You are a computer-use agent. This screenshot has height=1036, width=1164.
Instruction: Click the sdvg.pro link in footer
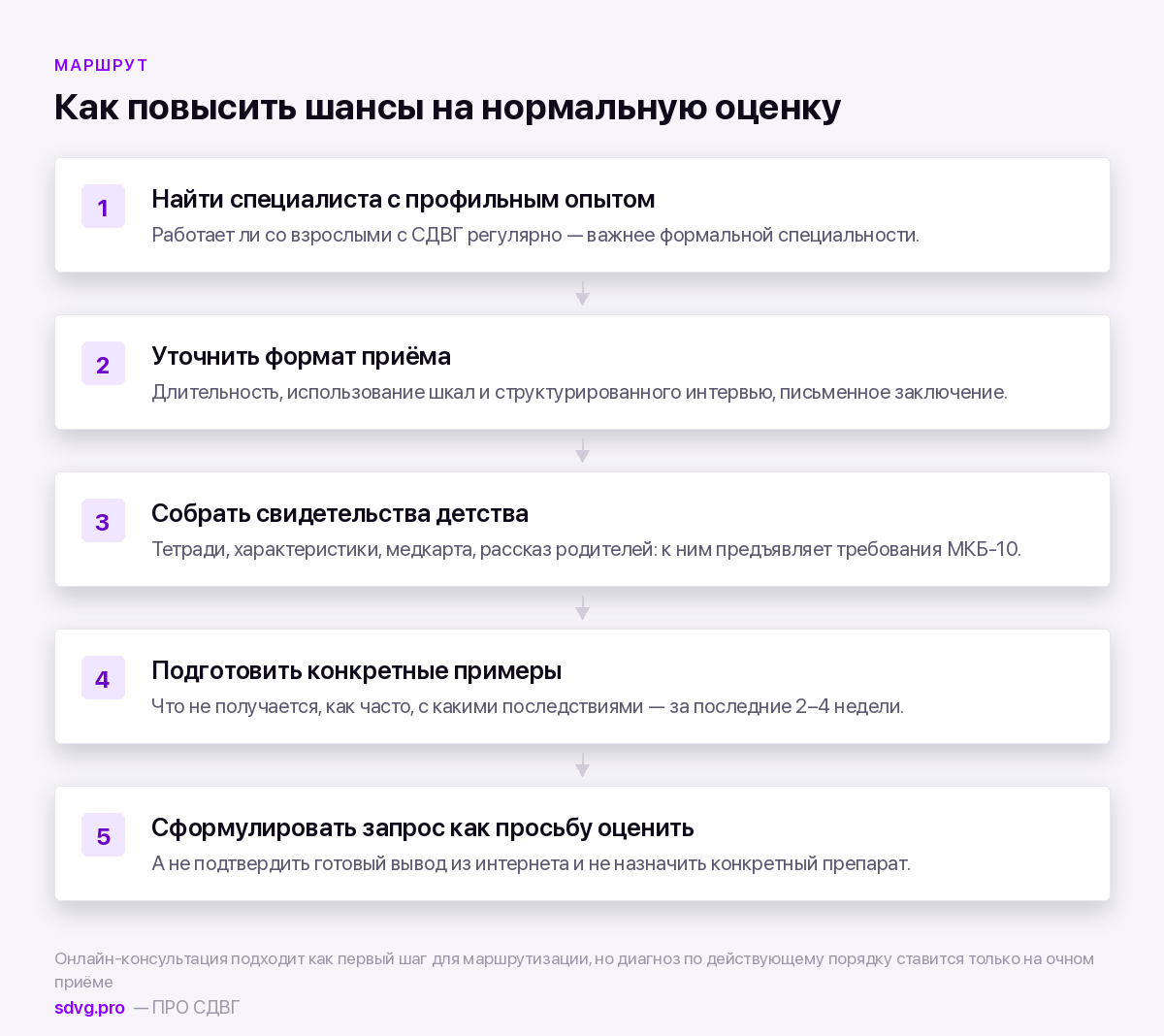pyautogui.click(x=89, y=1007)
